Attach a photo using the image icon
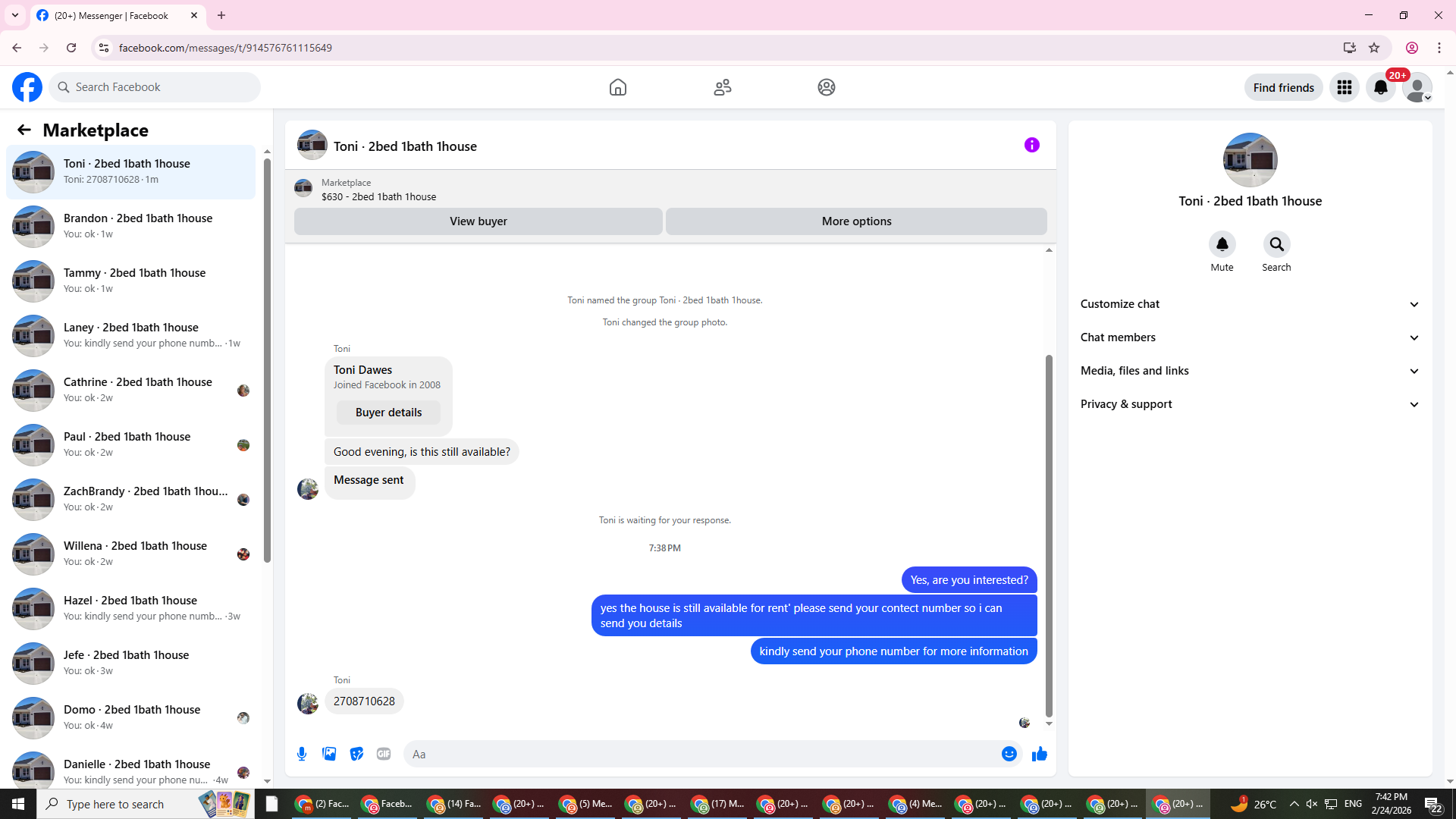 point(329,754)
